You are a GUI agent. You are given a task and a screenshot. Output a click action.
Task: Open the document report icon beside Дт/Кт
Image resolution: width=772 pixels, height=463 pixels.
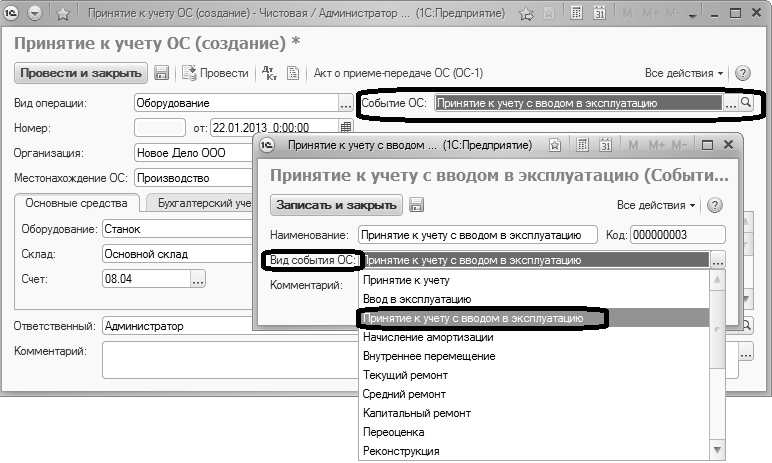[293, 73]
